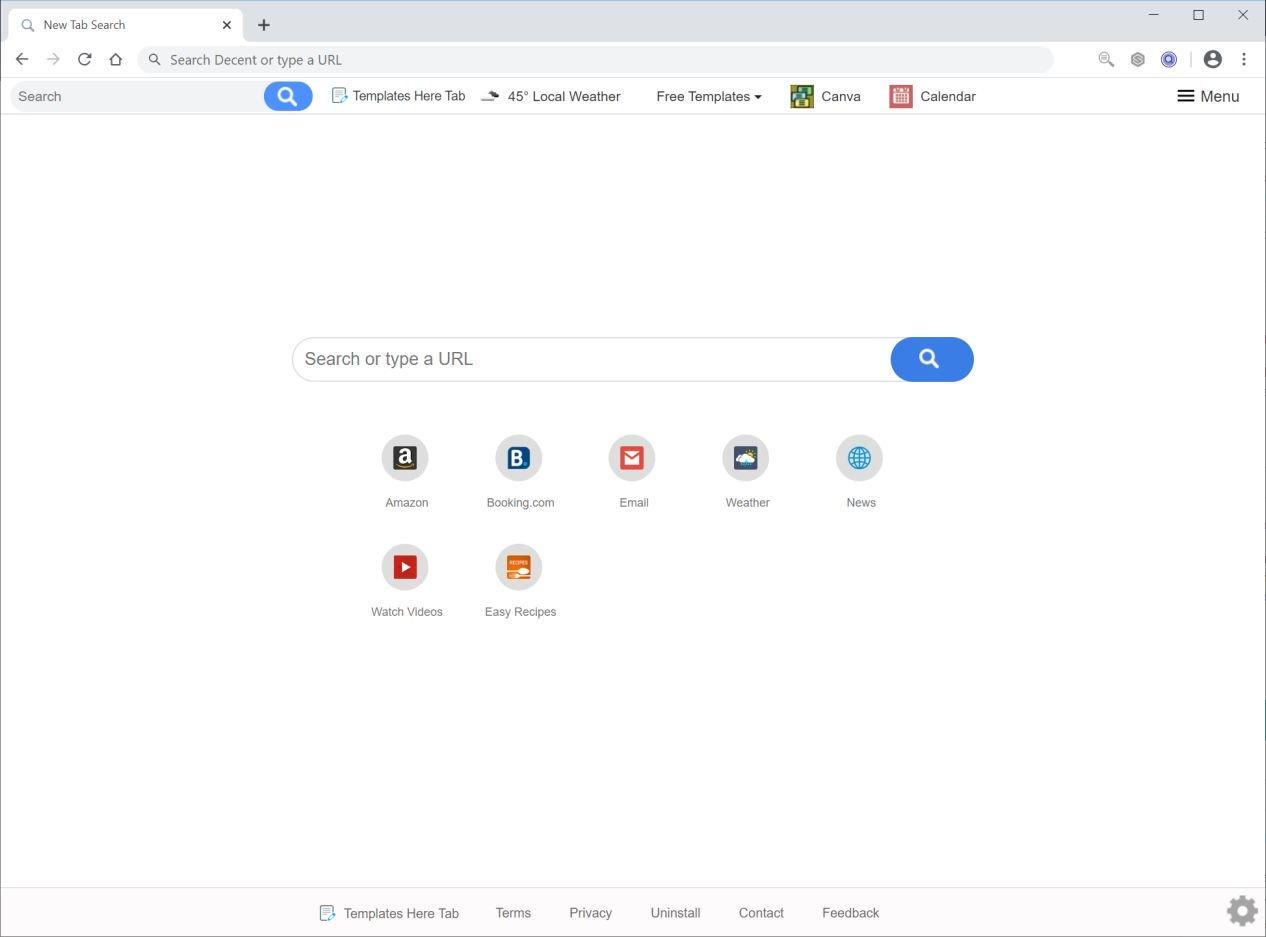
Task: Open the Weather shortcut icon
Action: [x=746, y=458]
